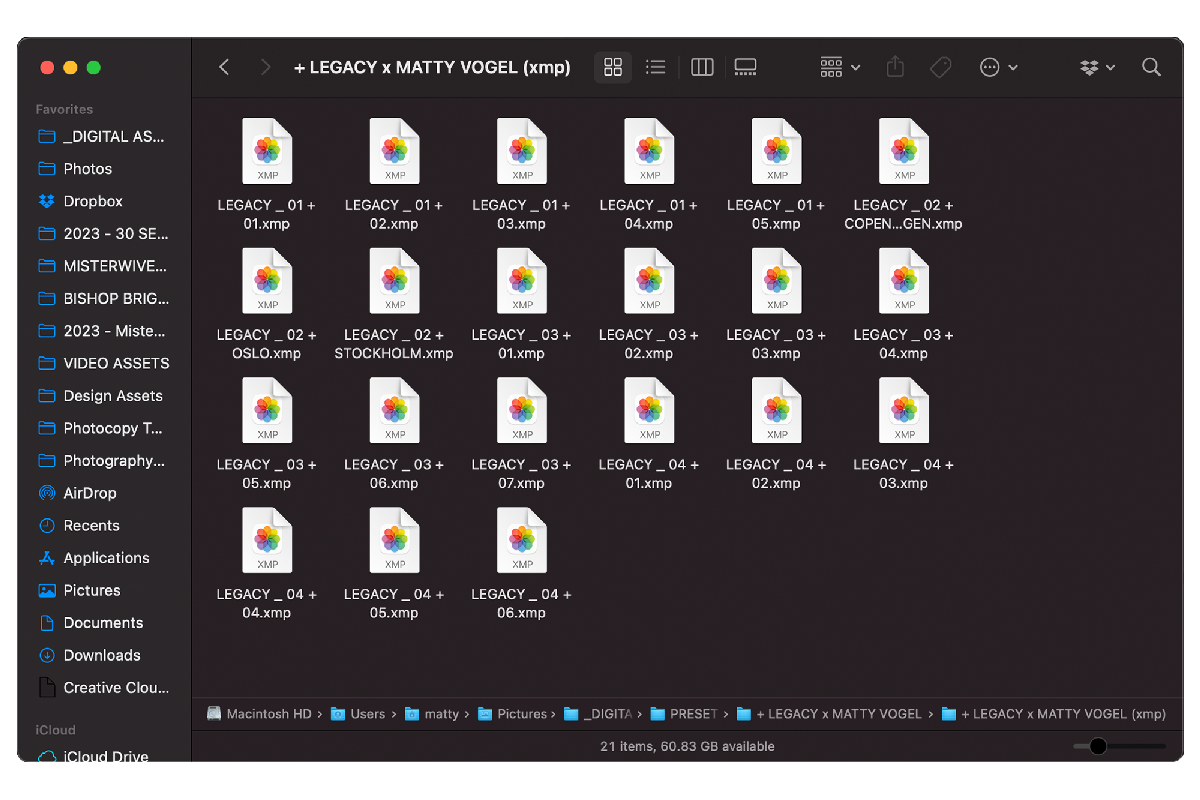Switch to gallery view
The image size is (1200, 800).
(745, 67)
